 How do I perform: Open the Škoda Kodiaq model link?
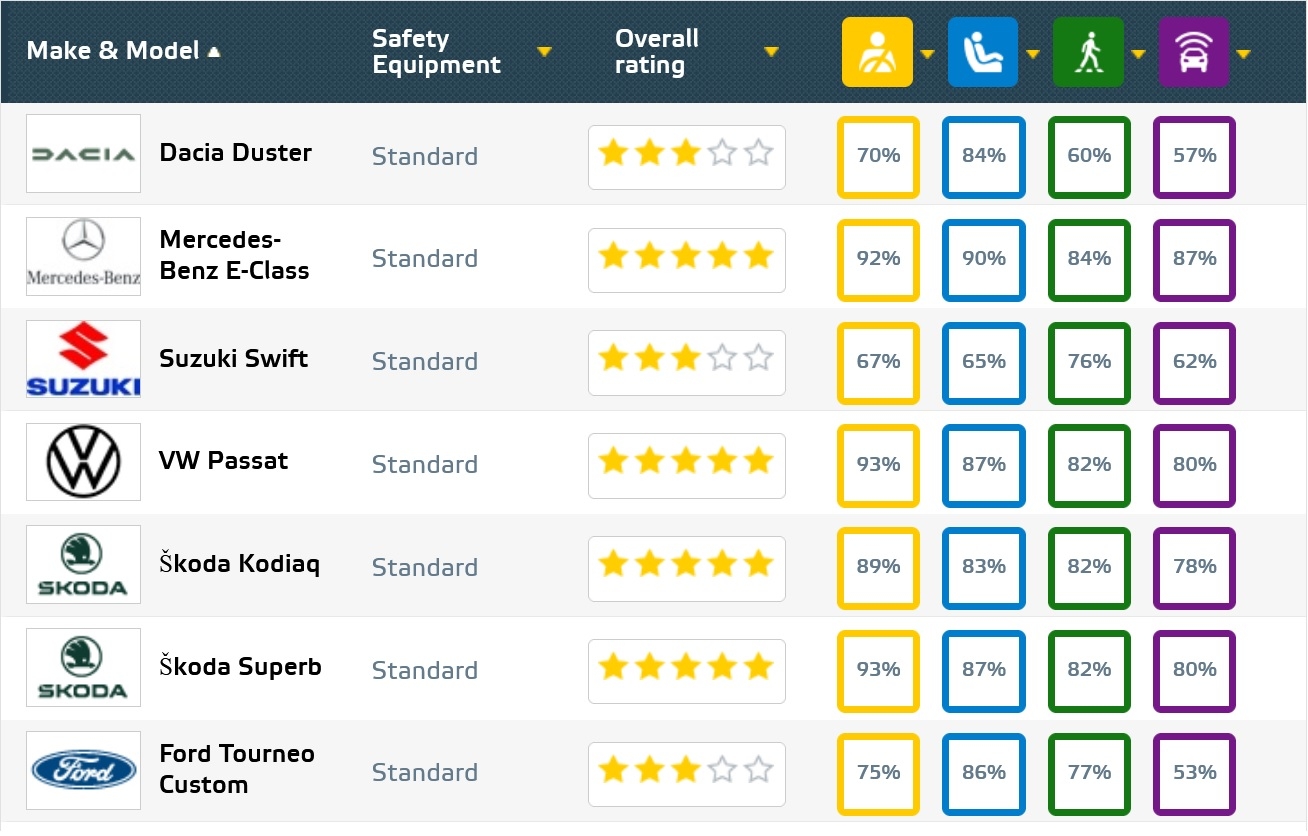pos(239,564)
